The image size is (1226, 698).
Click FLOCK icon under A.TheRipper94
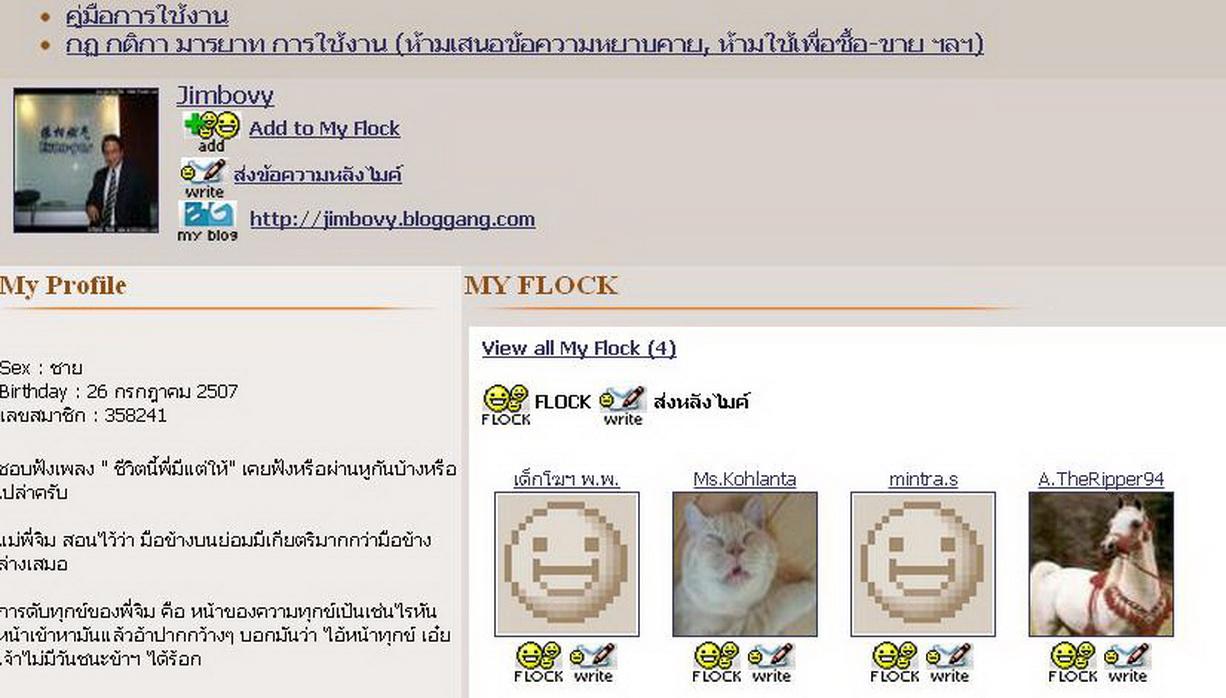coord(1073,662)
